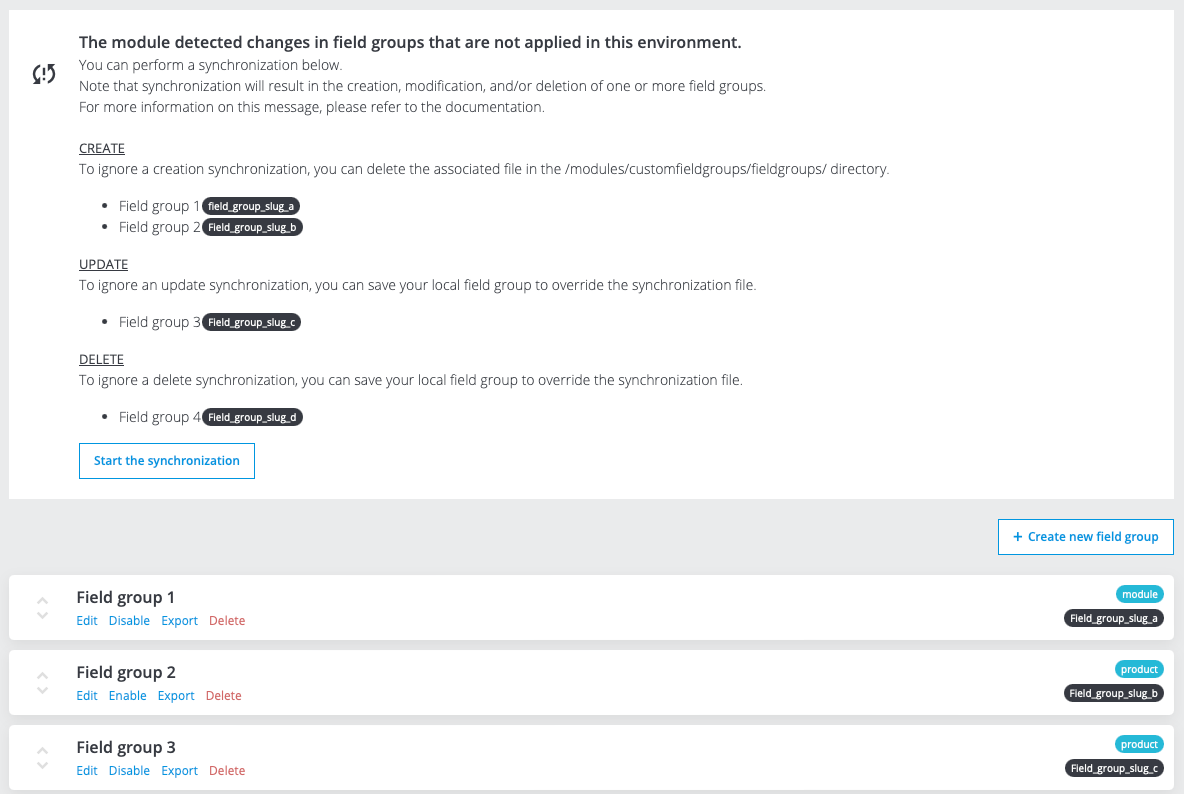Click the synchronization refresh icon
This screenshot has width=1184, height=794.
[44, 74]
